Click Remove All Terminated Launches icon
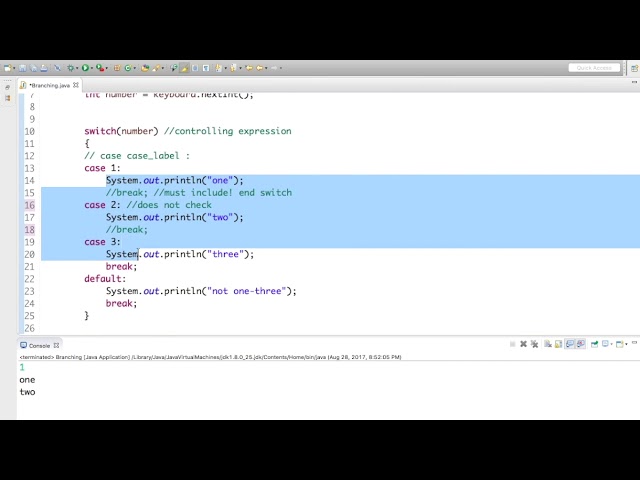 coord(535,344)
